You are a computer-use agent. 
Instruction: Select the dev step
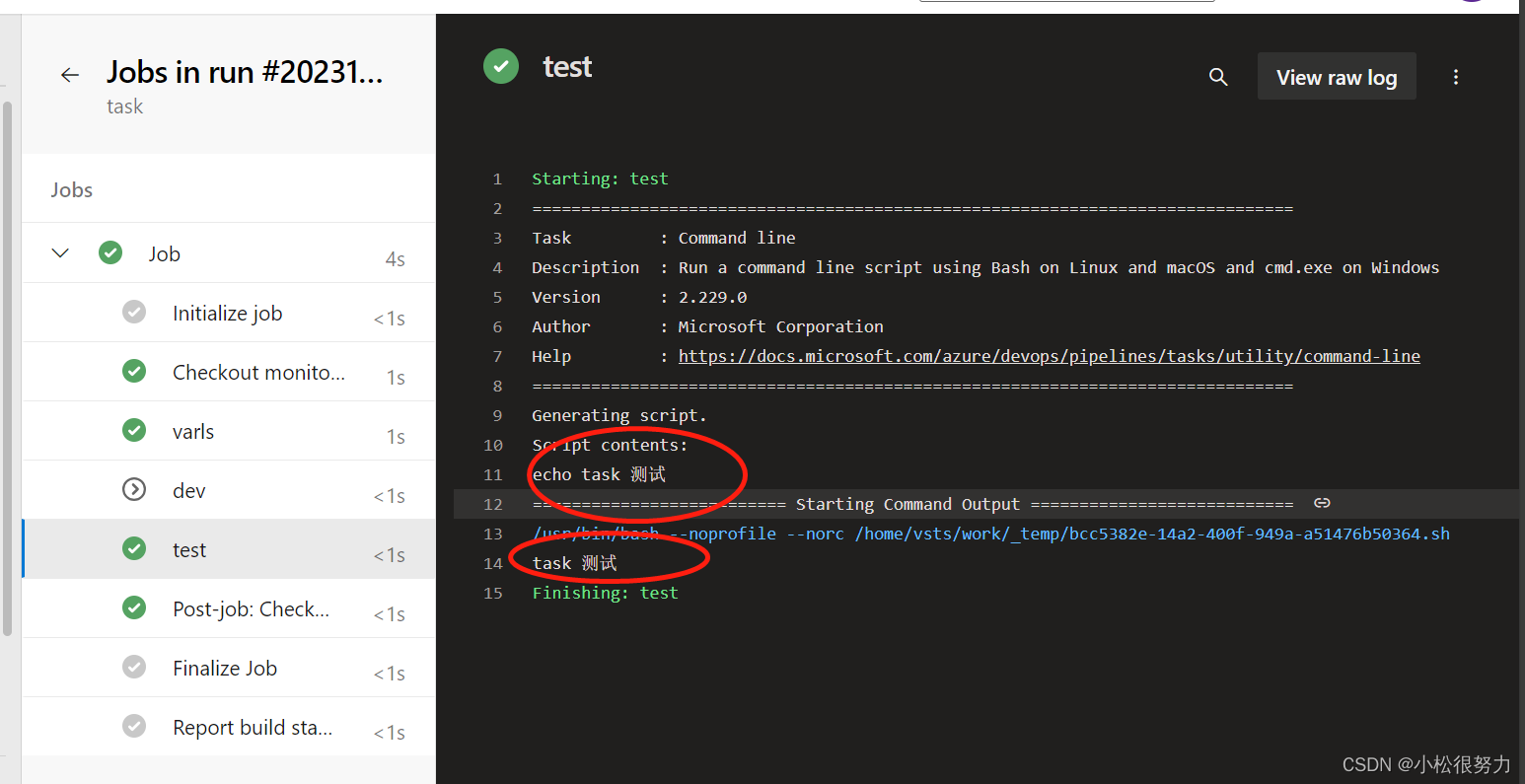tap(229, 490)
